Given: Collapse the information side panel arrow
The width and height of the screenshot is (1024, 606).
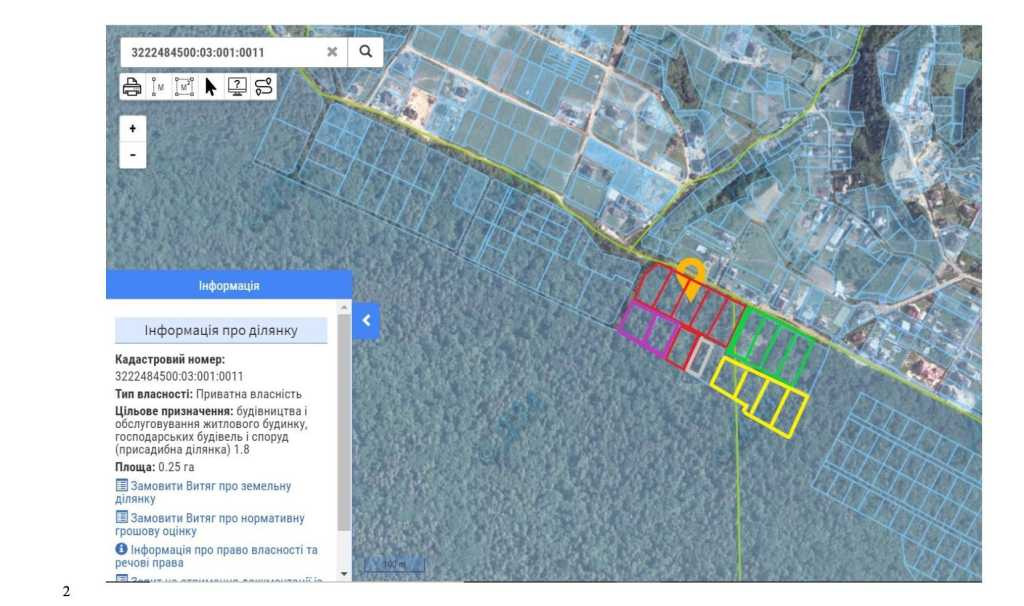Looking at the screenshot, I should pos(366,321).
